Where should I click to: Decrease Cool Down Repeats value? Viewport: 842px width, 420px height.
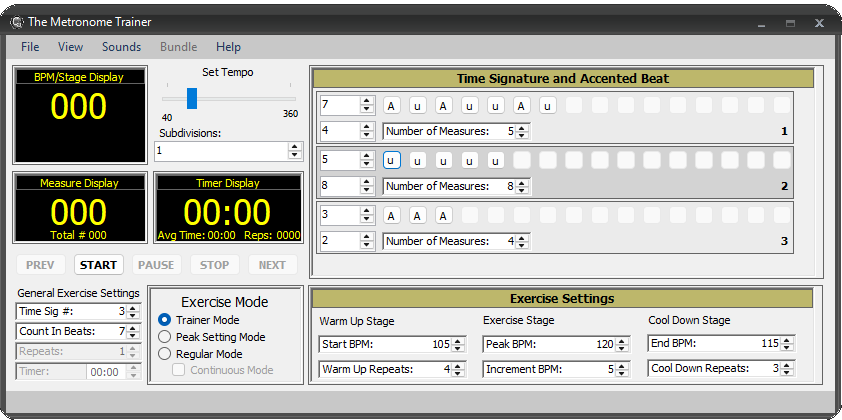[787, 372]
